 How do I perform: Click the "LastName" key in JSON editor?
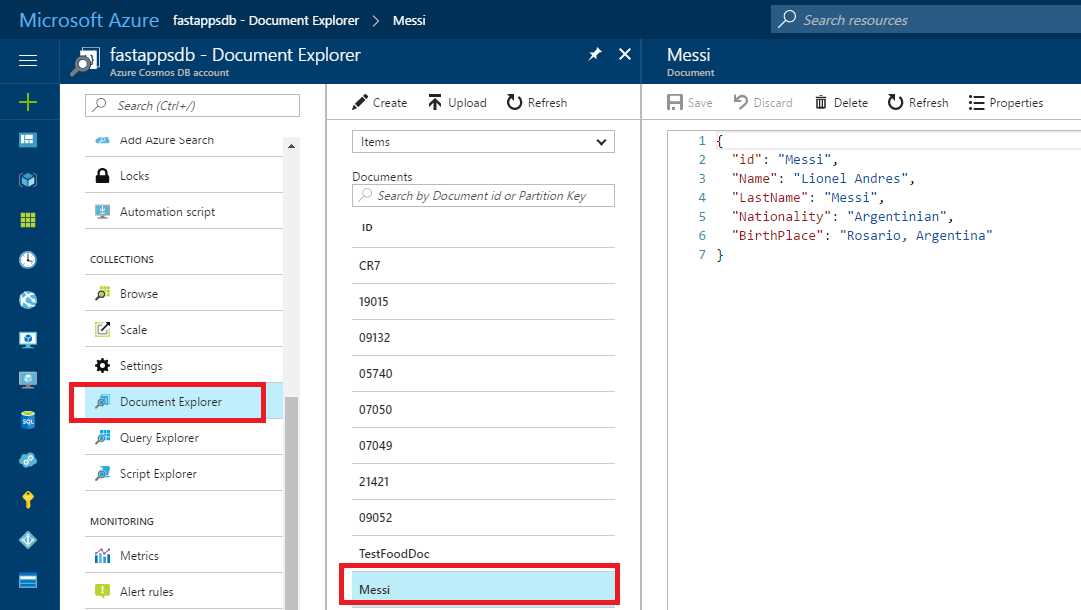pyautogui.click(x=769, y=198)
